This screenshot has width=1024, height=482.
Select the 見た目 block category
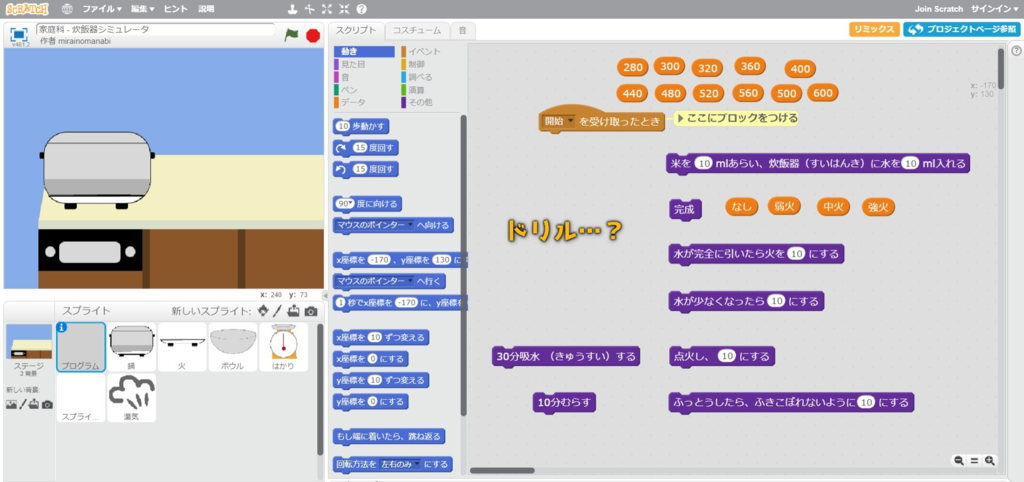click(353, 65)
